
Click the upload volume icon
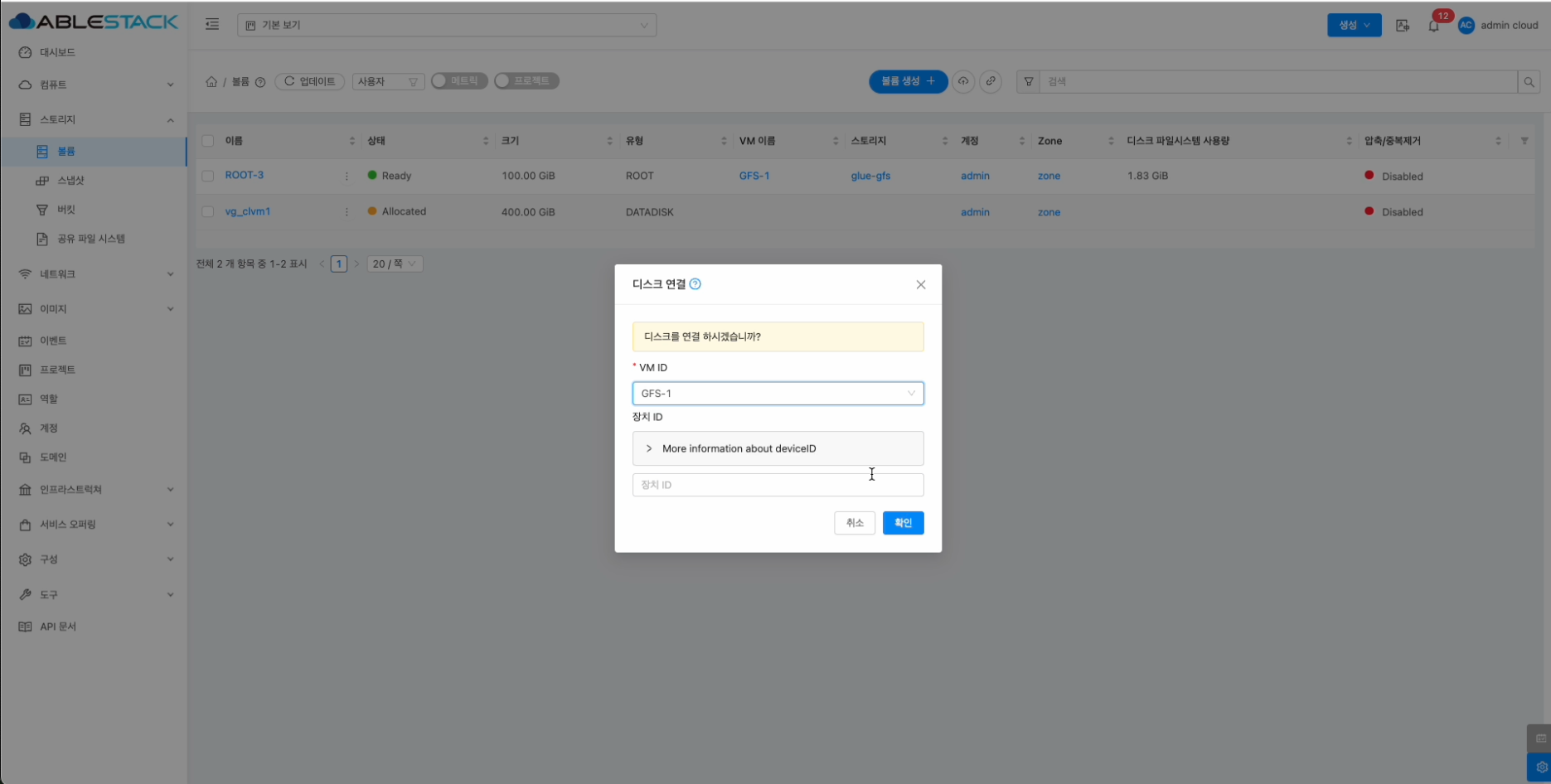[963, 81]
